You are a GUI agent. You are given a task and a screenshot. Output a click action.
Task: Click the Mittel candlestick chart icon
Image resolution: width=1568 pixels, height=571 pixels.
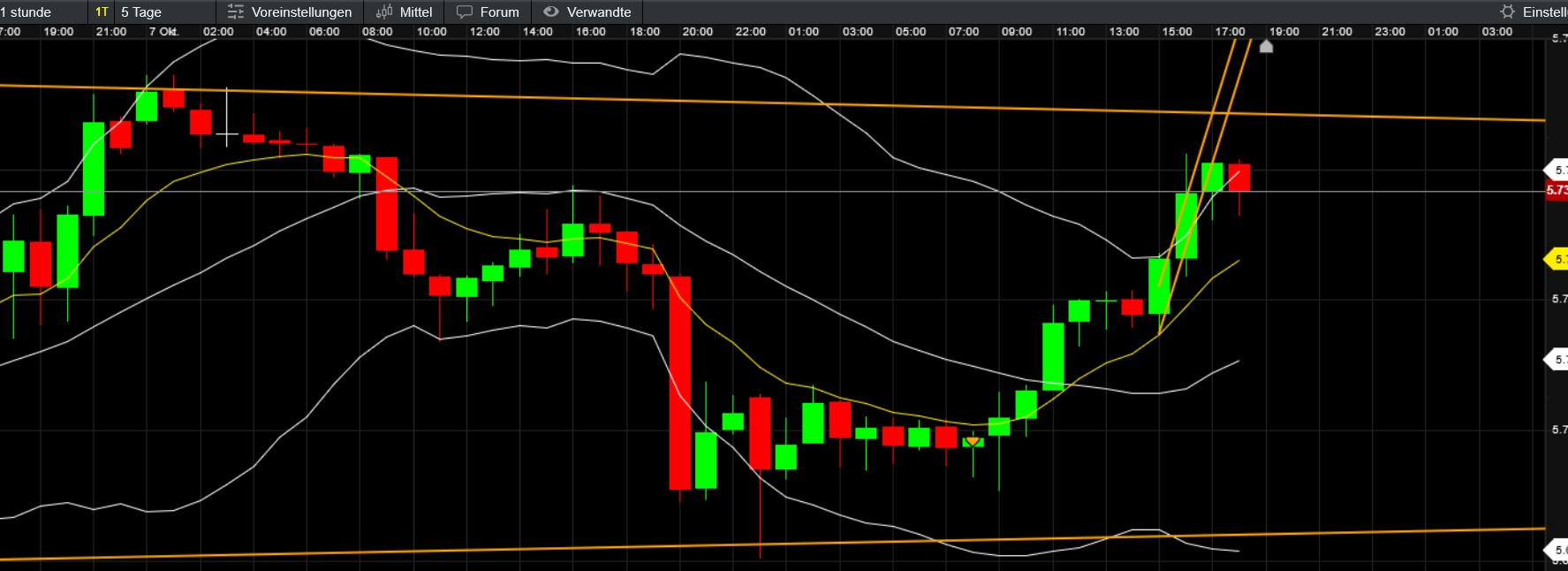point(384,12)
